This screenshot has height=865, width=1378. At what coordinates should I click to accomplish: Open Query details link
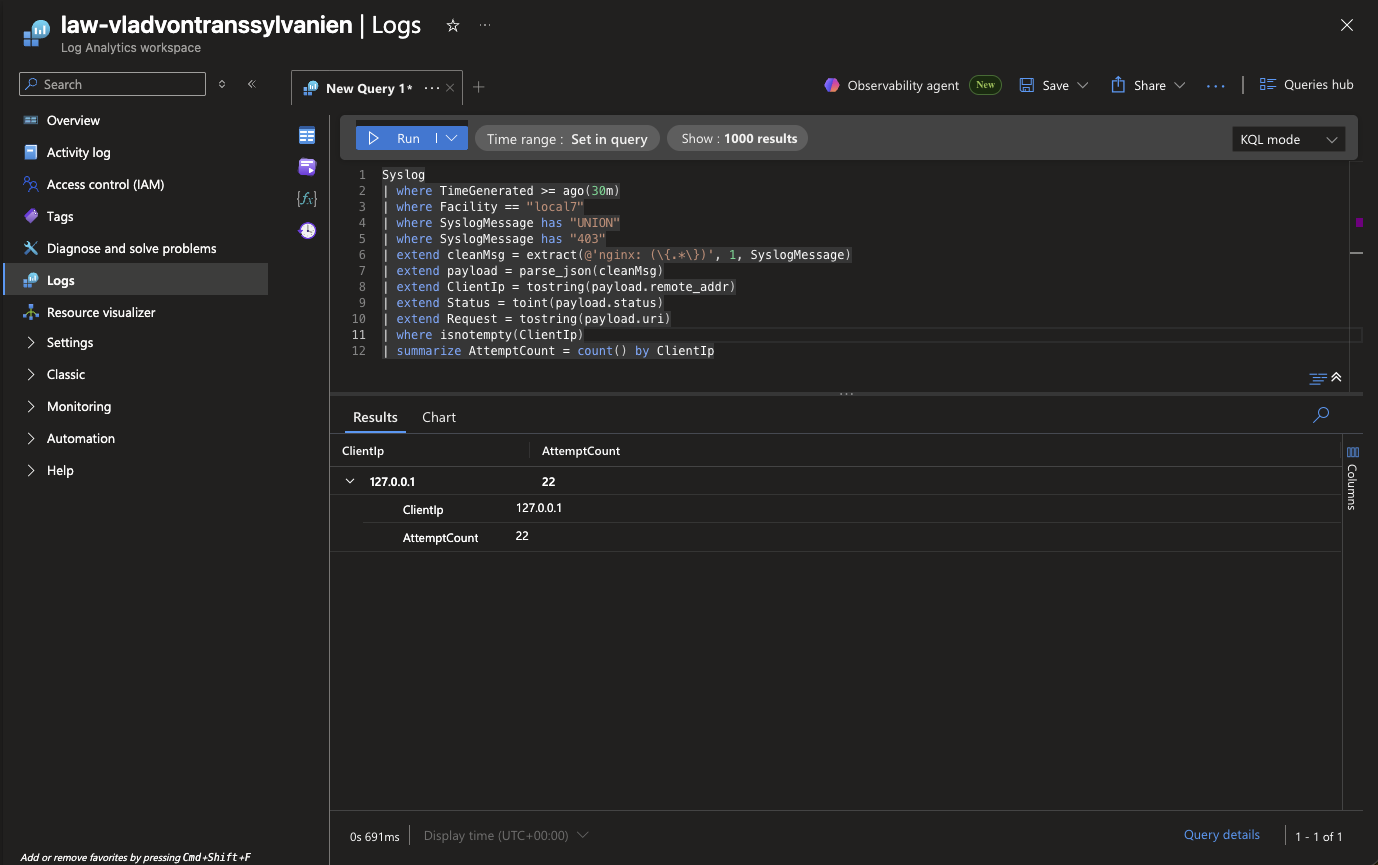point(1221,835)
